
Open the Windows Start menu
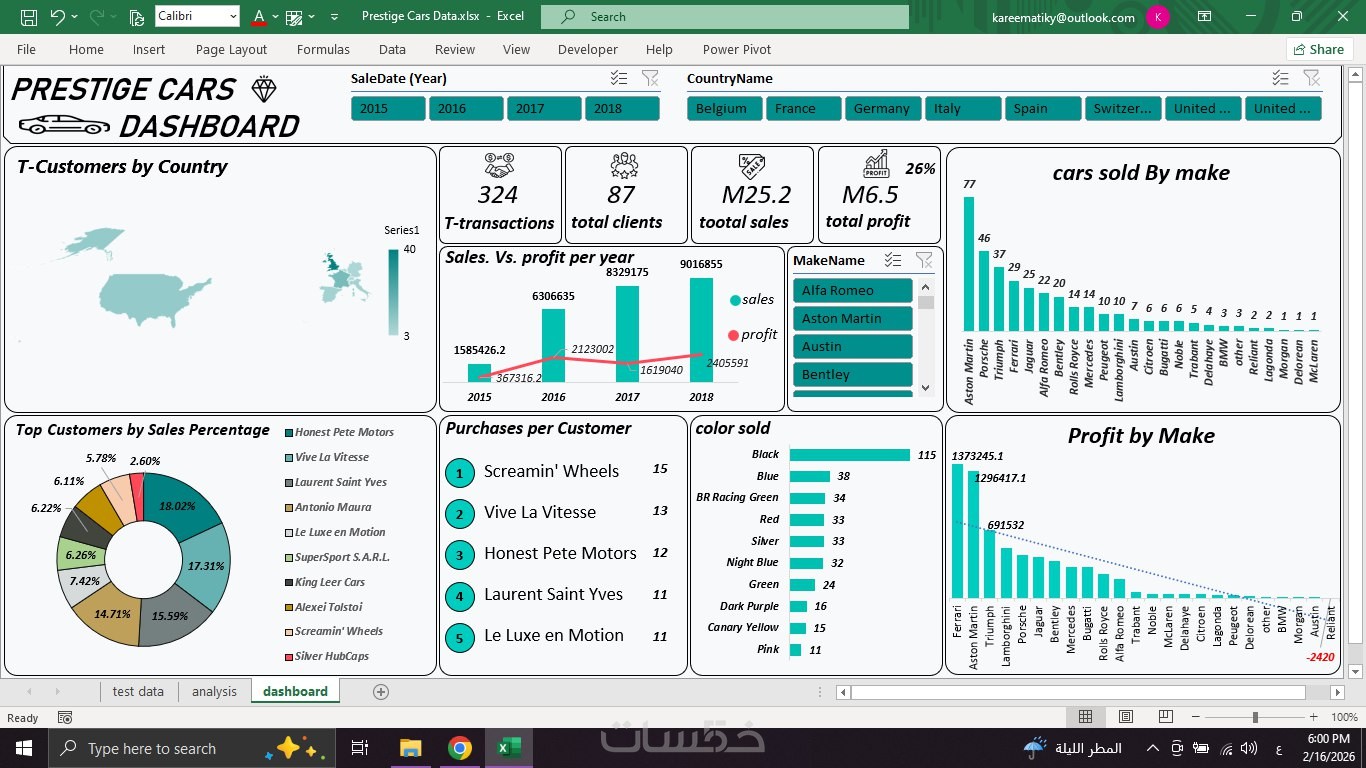pyautogui.click(x=23, y=748)
